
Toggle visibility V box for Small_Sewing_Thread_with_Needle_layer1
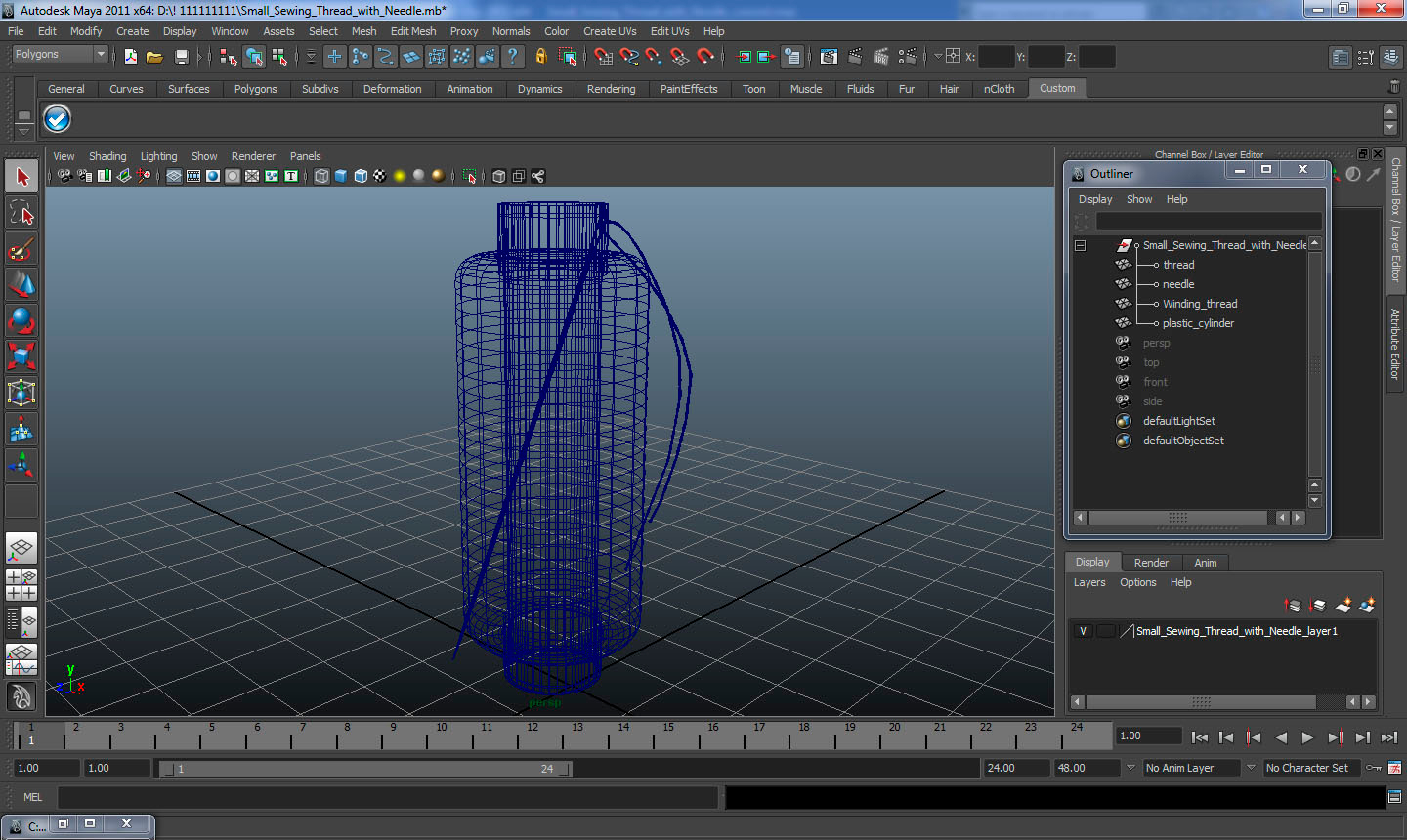(x=1083, y=631)
